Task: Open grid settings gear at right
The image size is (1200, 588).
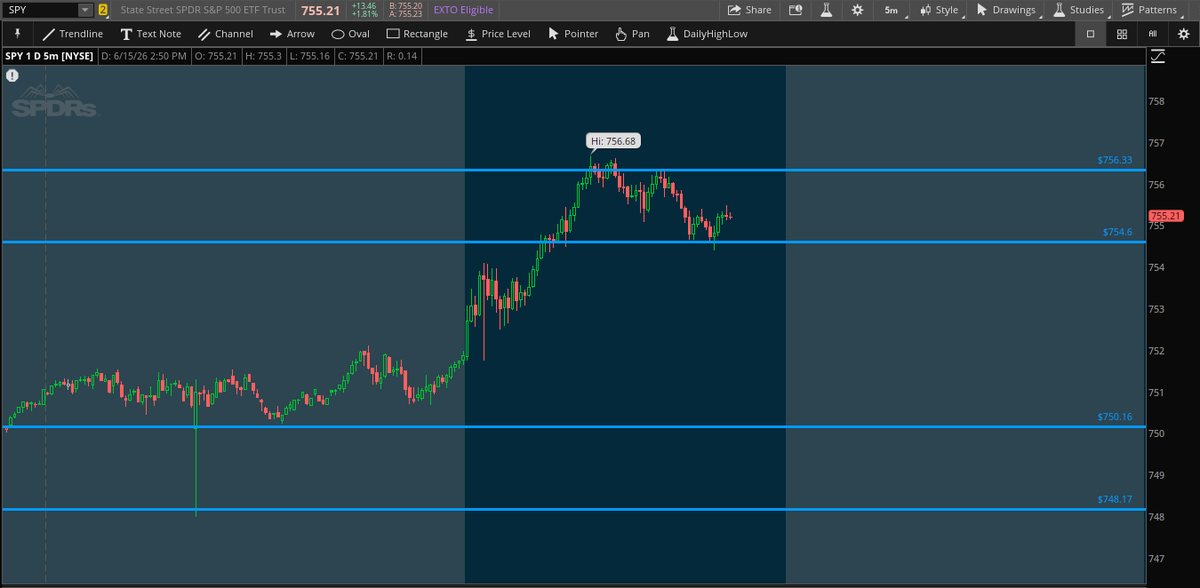Action: 1184,34
